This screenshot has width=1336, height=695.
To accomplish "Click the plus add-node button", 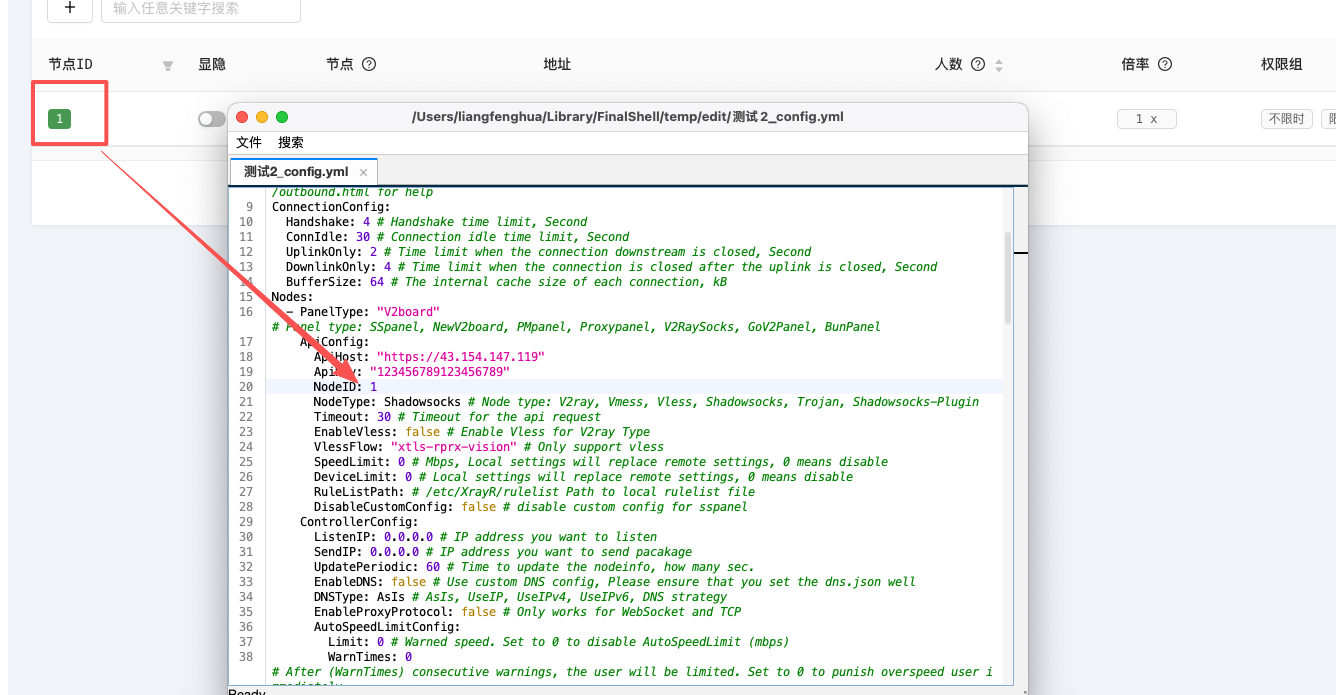I will coord(69,8).
